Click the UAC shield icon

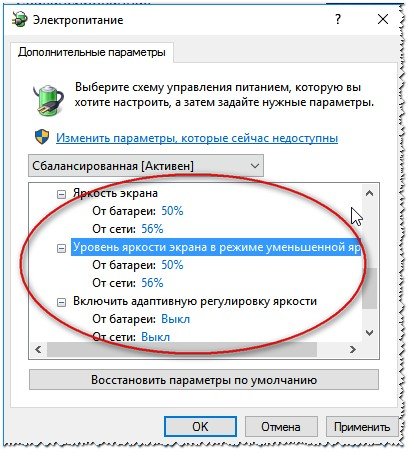coord(42,137)
